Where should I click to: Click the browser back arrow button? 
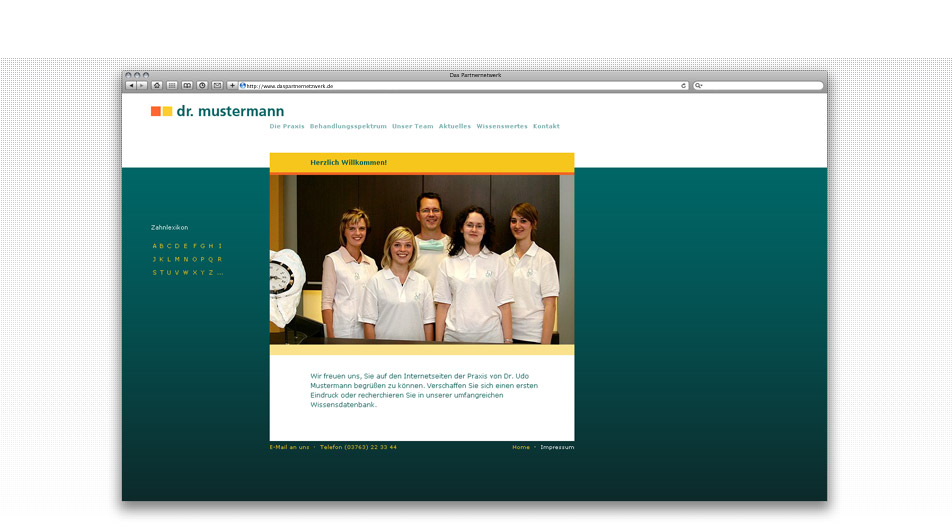coord(131,86)
